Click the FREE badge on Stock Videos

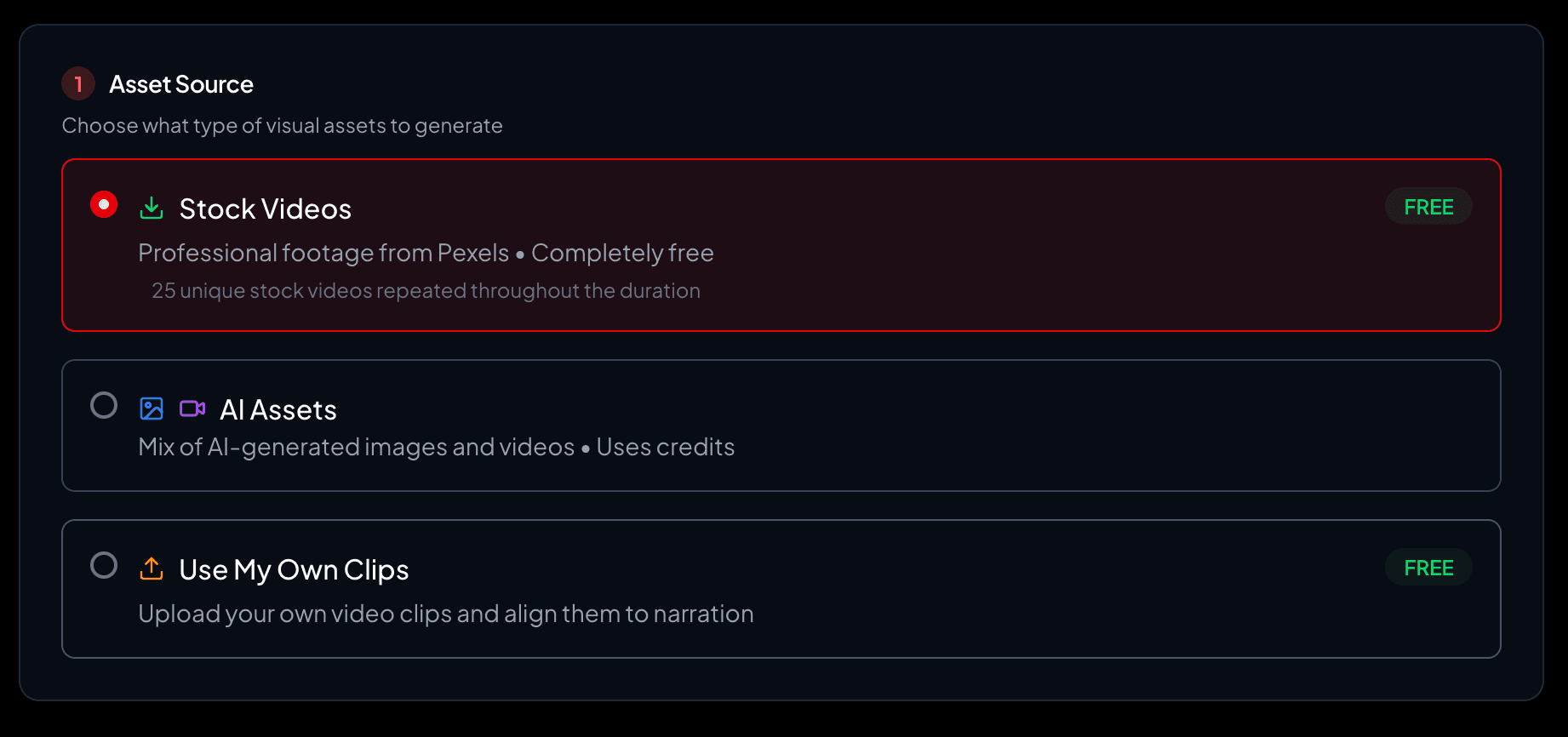click(1428, 207)
